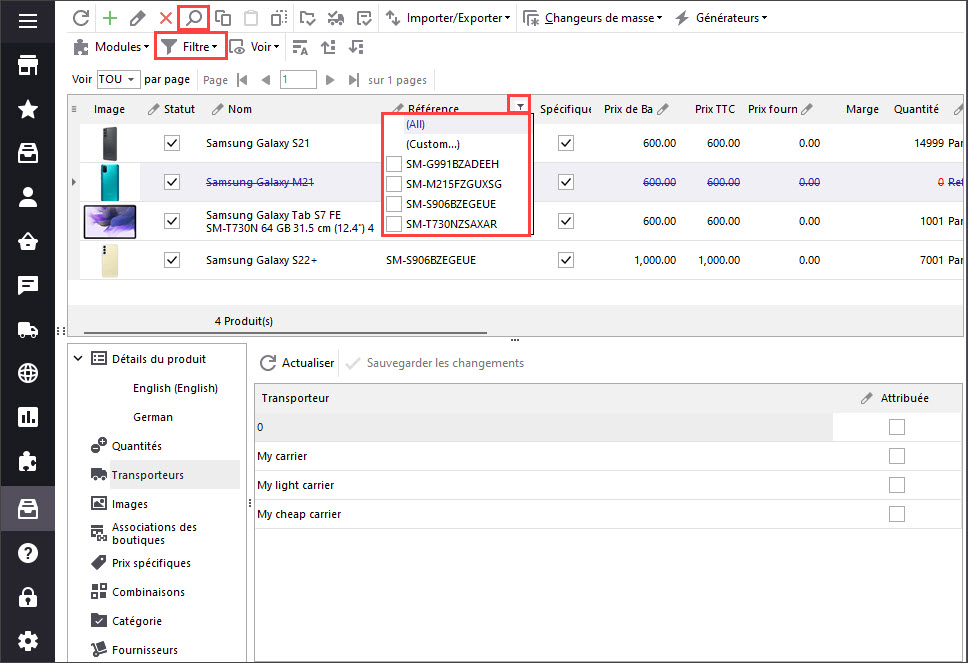968x663 pixels.
Task: Click the note-with-checkmark toolbar icon
Action: [x=364, y=18]
